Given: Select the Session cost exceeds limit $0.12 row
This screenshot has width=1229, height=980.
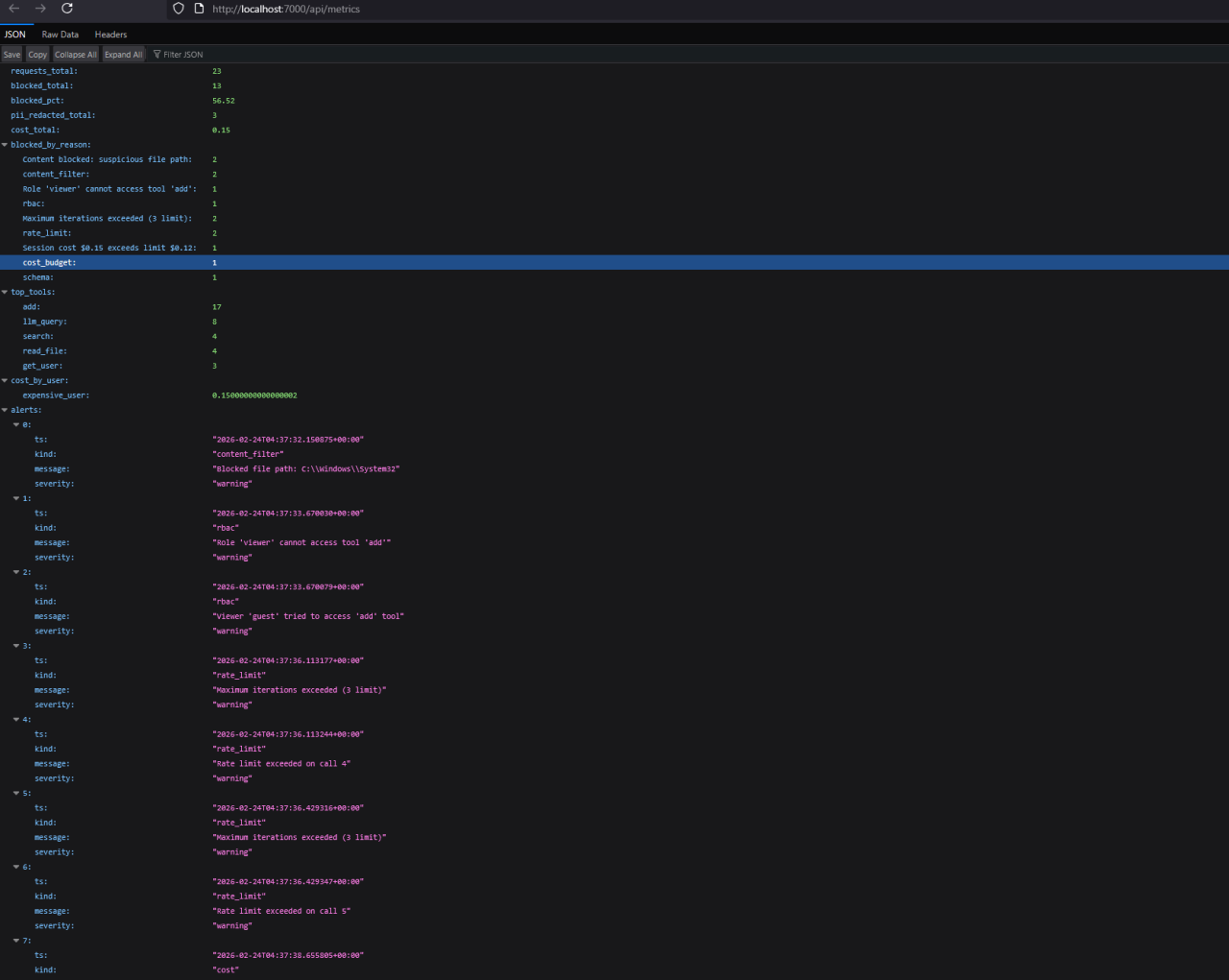Looking at the screenshot, I should coord(614,248).
